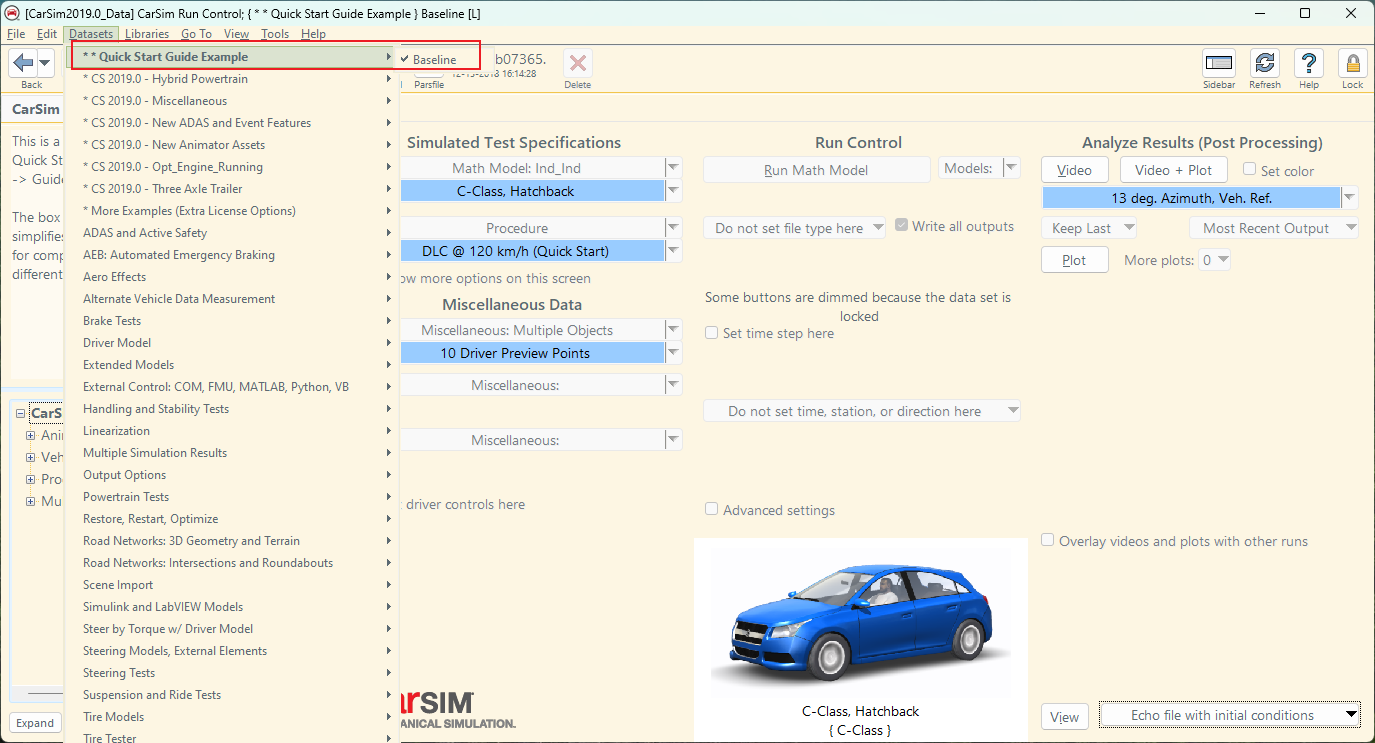
Task: Click the Lock padlock icon
Action: [1352, 63]
